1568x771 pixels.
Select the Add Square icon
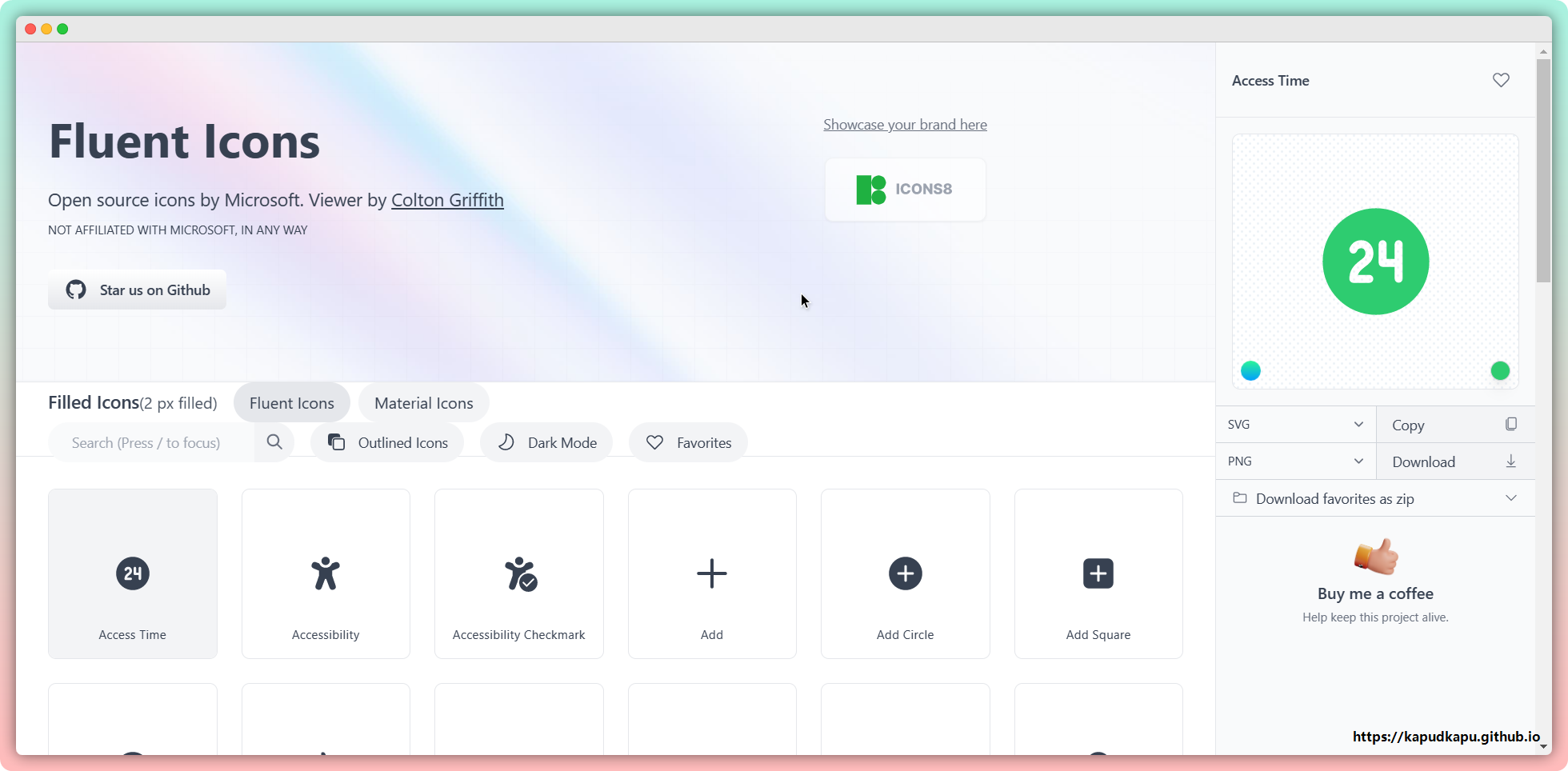coord(1098,573)
